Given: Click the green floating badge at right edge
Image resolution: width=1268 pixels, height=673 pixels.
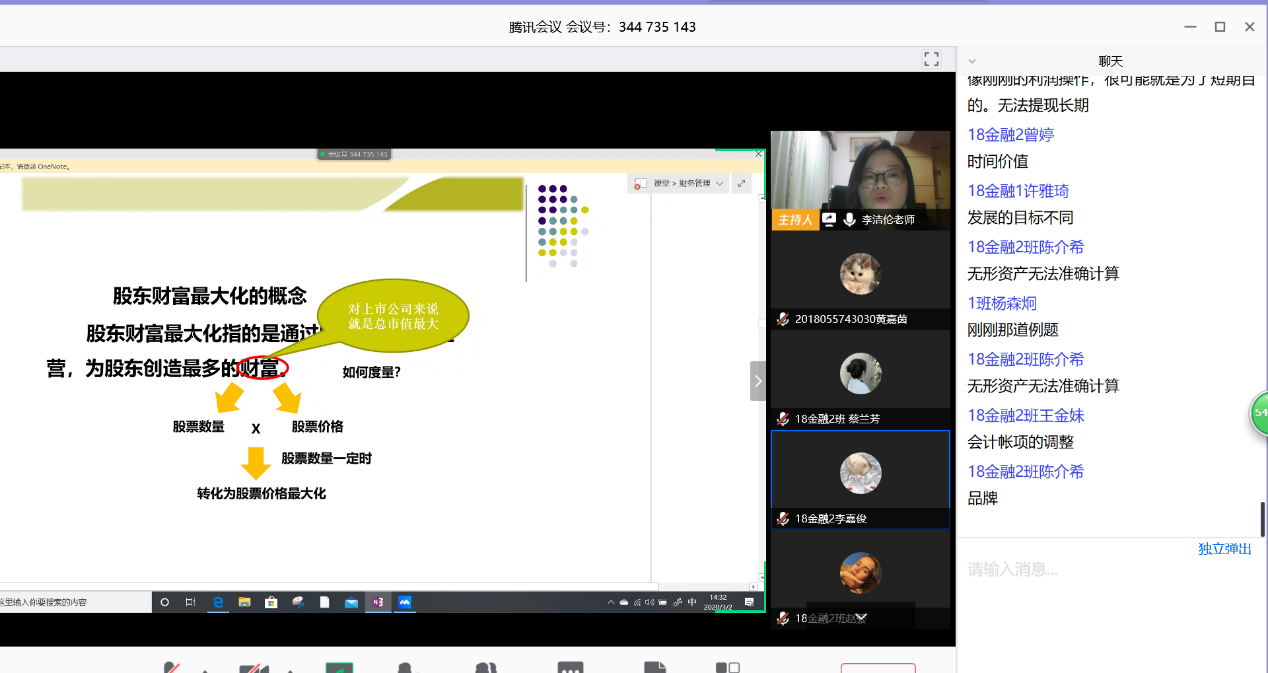Looking at the screenshot, I should click(1259, 413).
